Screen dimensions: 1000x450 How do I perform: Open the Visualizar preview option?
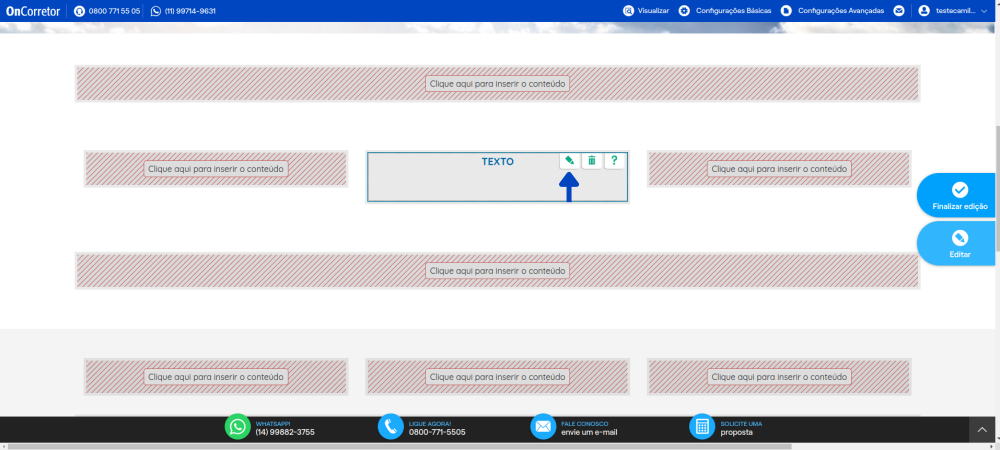coord(646,11)
